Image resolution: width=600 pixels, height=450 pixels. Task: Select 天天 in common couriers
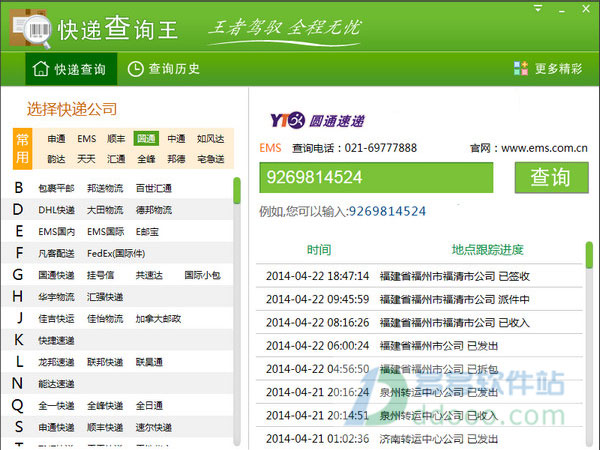click(x=86, y=159)
